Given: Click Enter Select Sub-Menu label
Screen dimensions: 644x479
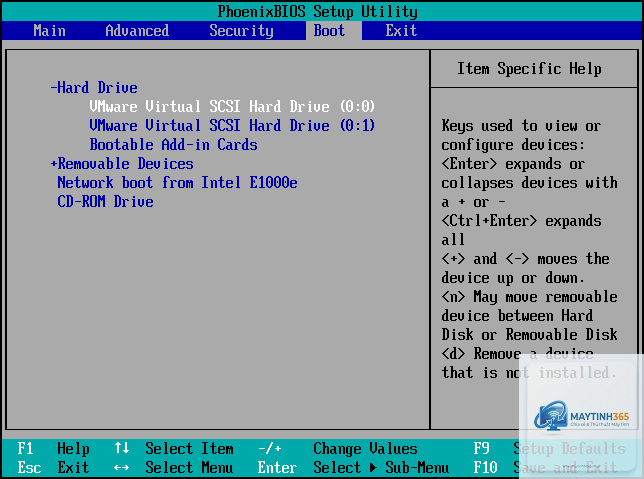Looking at the screenshot, I should [353, 467].
